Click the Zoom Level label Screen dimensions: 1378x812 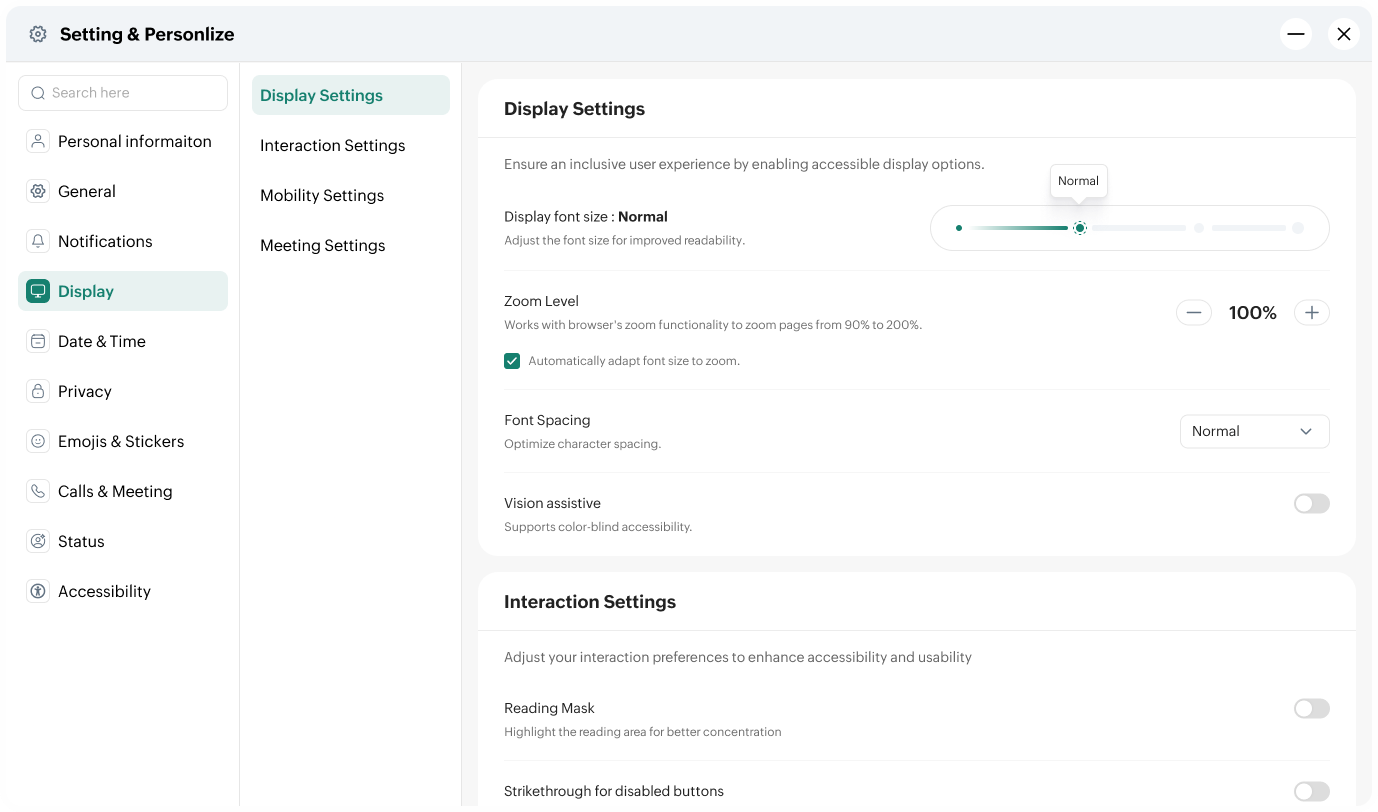pyautogui.click(x=541, y=301)
